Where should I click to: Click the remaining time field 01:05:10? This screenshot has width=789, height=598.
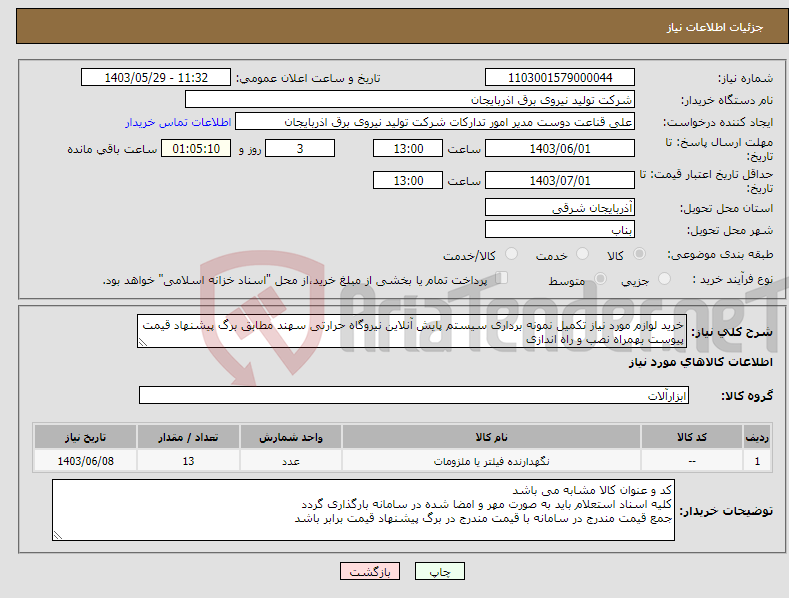tap(196, 148)
